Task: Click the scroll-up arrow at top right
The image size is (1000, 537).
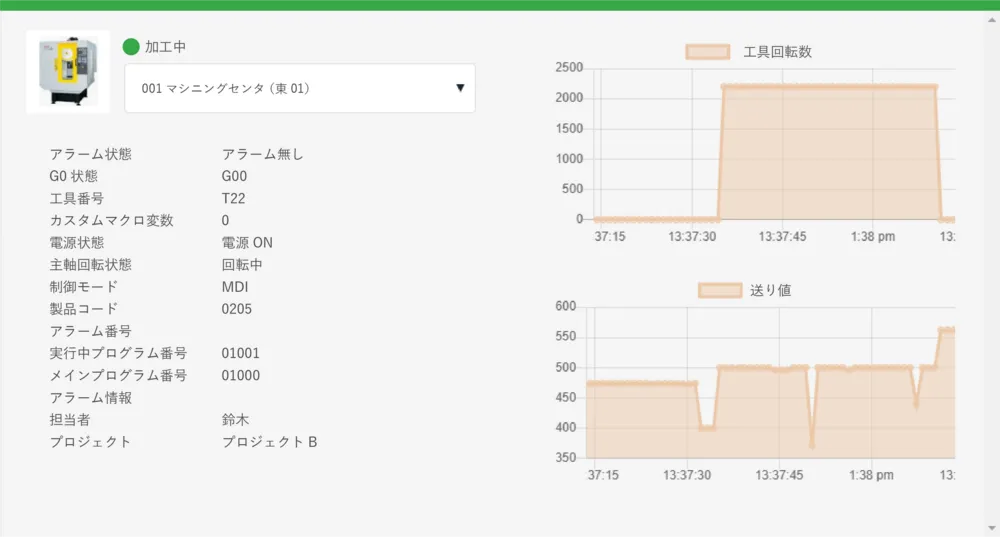Action: pos(991,17)
